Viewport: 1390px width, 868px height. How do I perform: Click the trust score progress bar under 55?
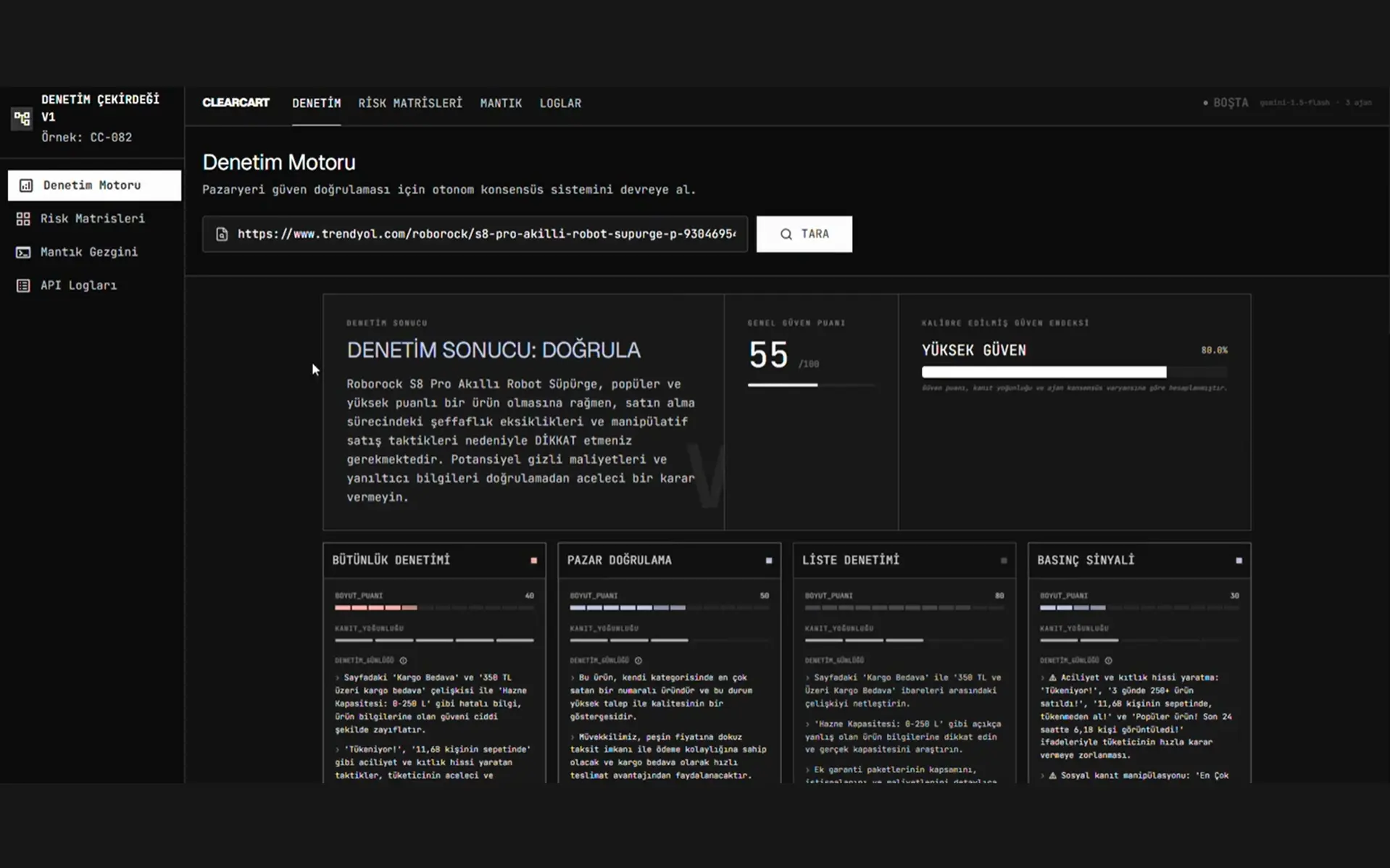[x=812, y=385]
